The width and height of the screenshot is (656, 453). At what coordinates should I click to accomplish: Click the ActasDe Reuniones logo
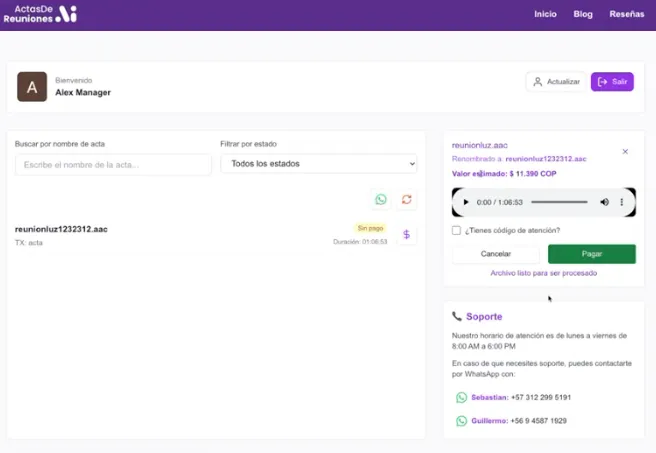click(45, 14)
